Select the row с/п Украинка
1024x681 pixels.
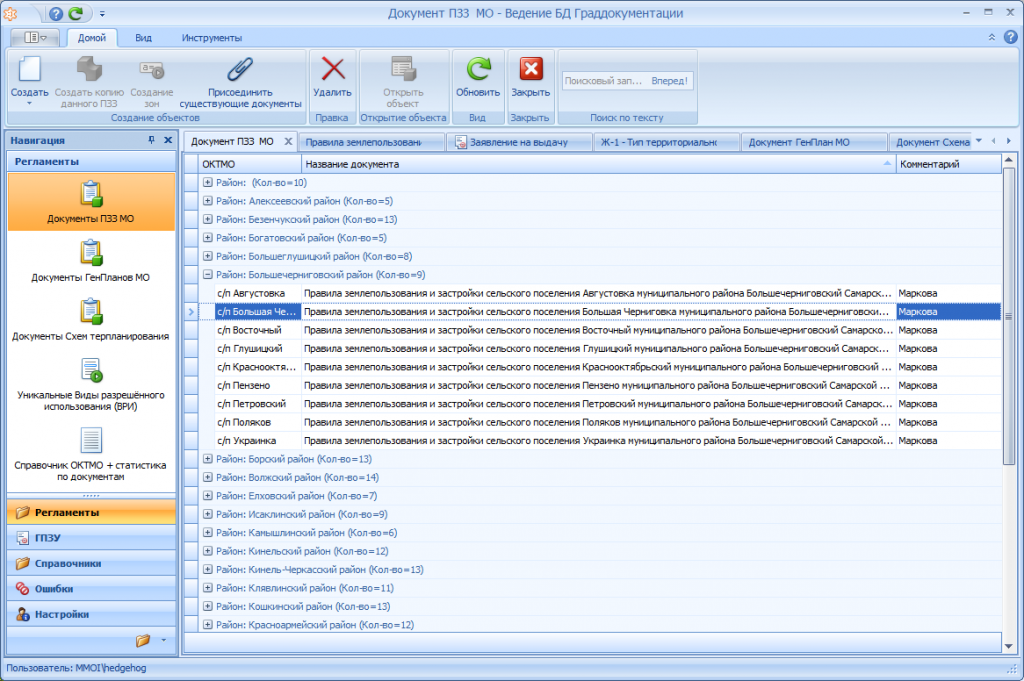click(599, 441)
